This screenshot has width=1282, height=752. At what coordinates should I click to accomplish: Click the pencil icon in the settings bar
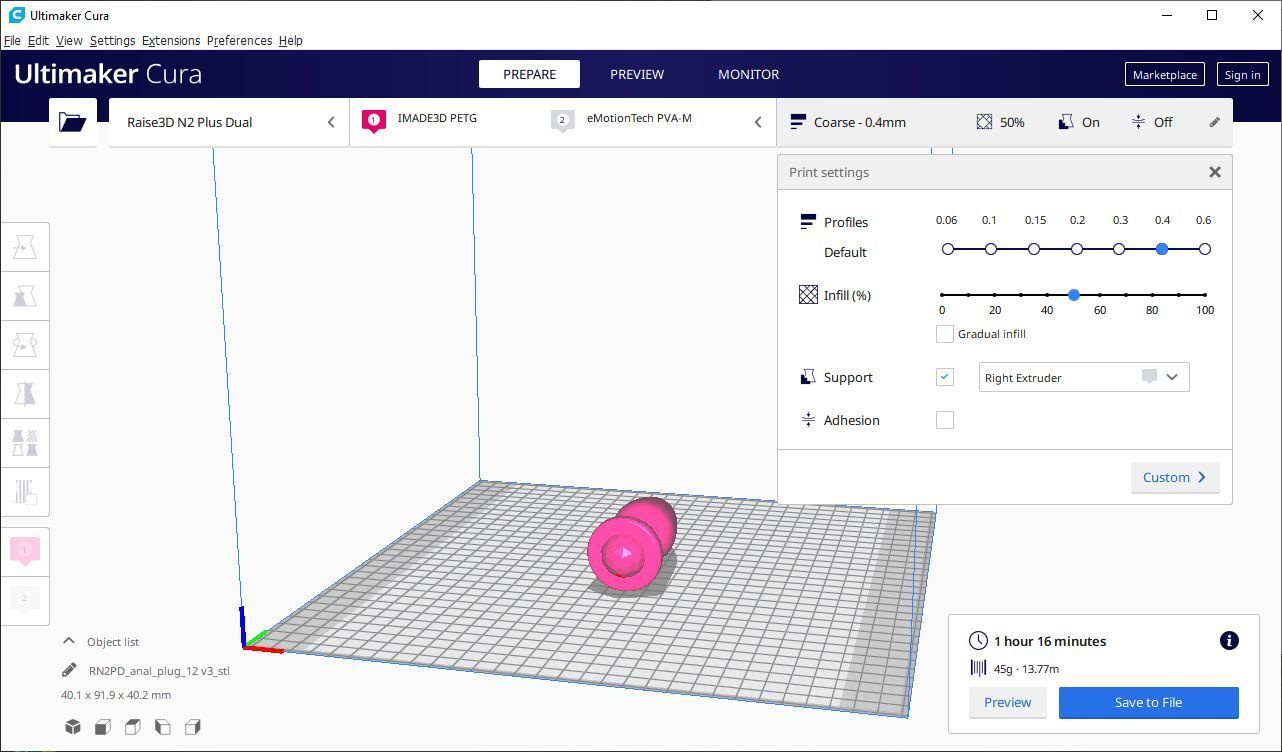click(x=1214, y=122)
